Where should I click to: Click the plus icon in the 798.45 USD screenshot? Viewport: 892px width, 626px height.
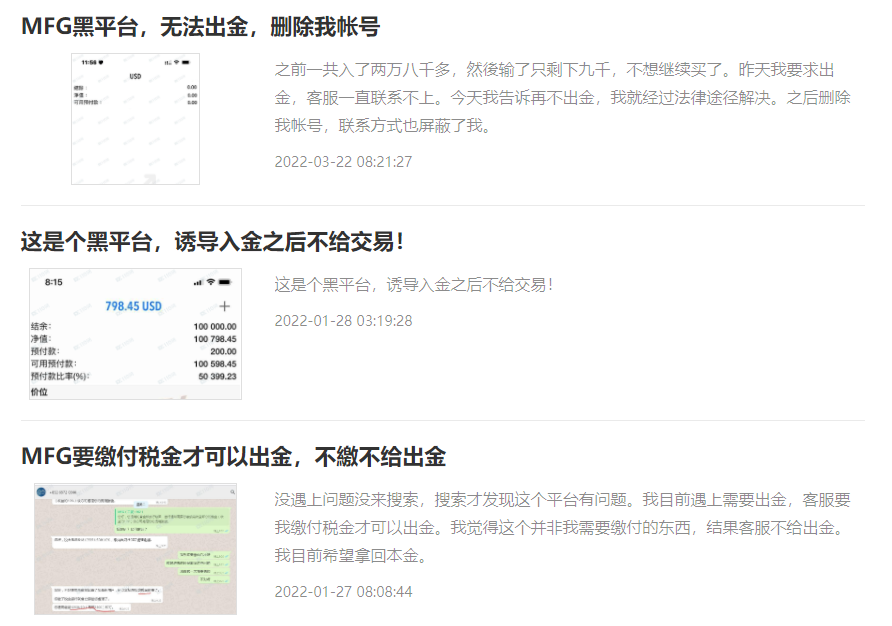click(225, 306)
